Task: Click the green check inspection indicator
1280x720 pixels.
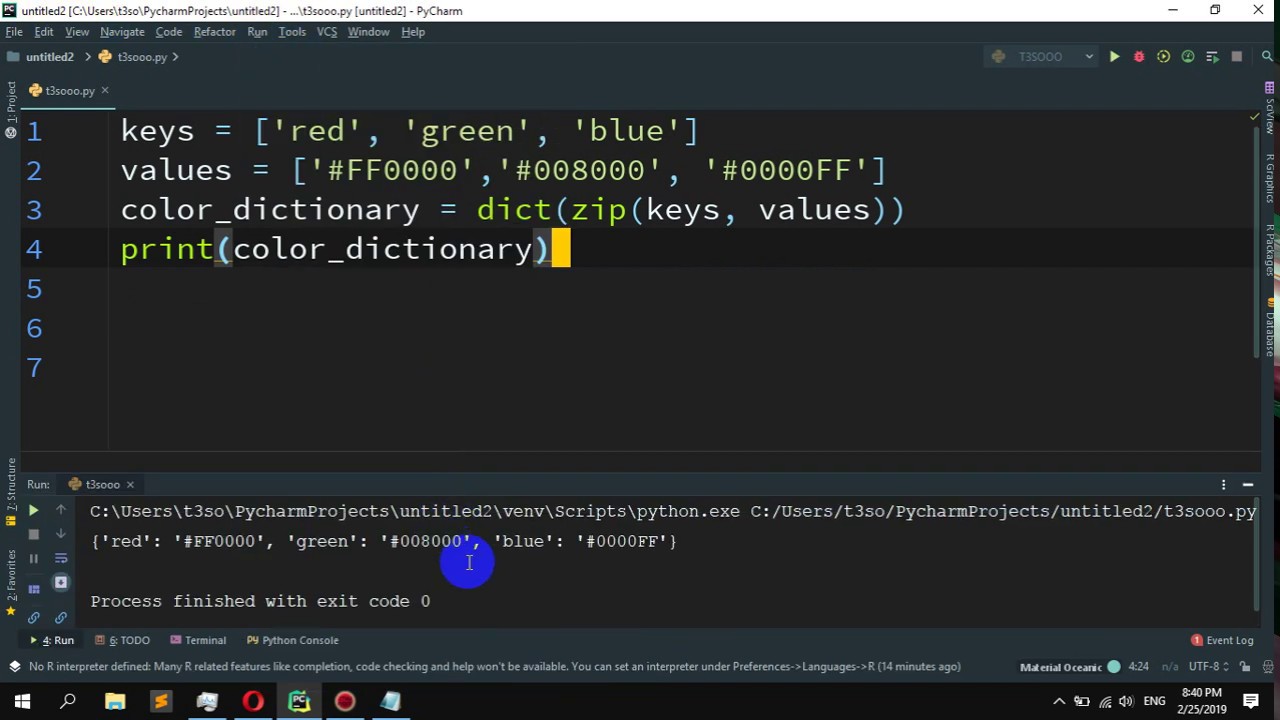Action: tap(1255, 117)
